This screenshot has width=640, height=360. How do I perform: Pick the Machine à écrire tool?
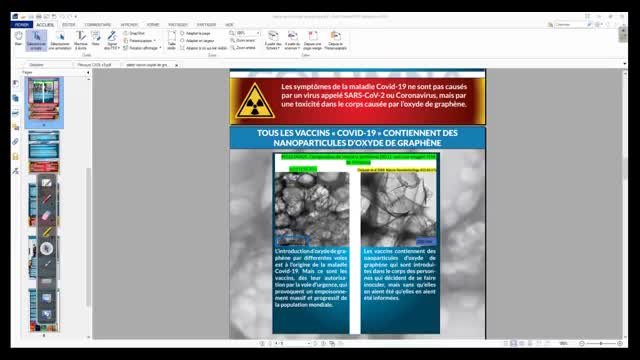(81, 40)
